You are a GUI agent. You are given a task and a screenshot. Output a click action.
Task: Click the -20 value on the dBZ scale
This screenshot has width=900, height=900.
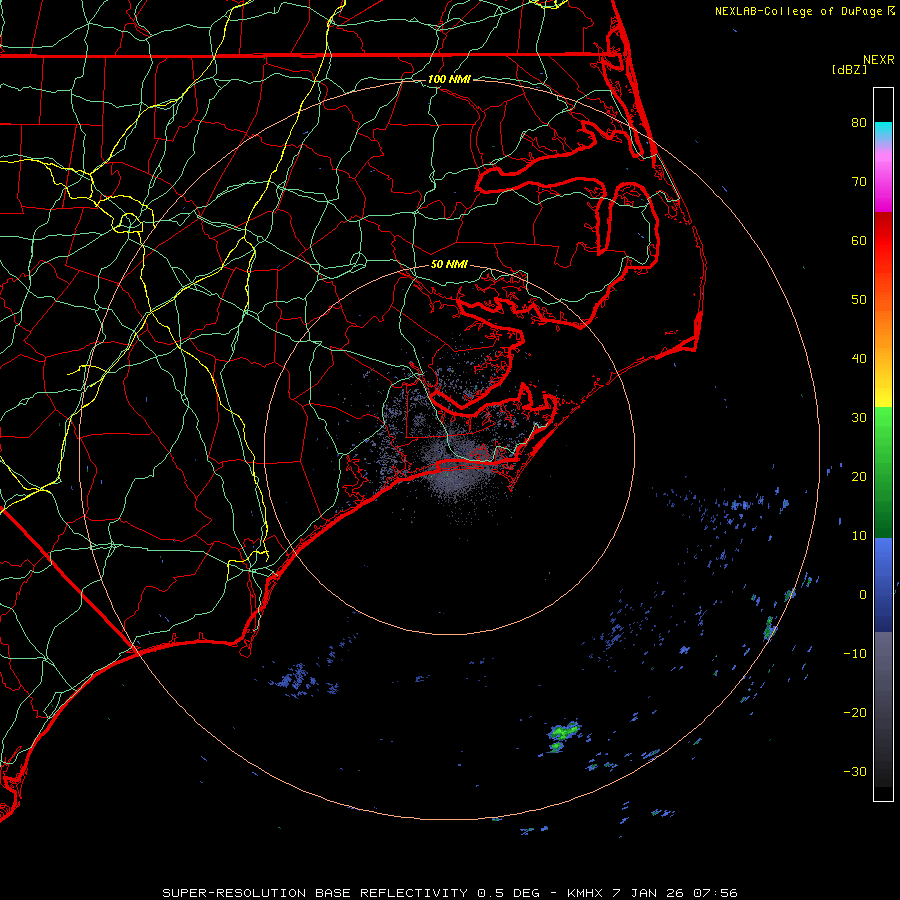point(855,712)
